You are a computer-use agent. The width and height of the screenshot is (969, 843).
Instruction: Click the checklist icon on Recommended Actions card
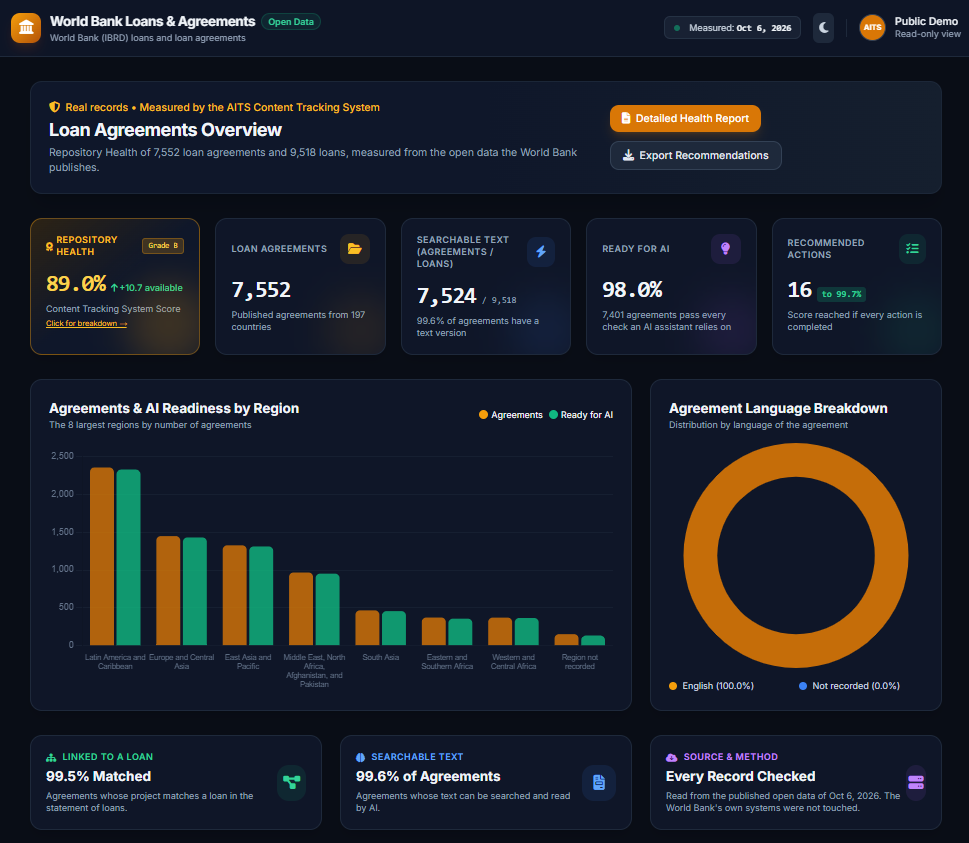[912, 249]
